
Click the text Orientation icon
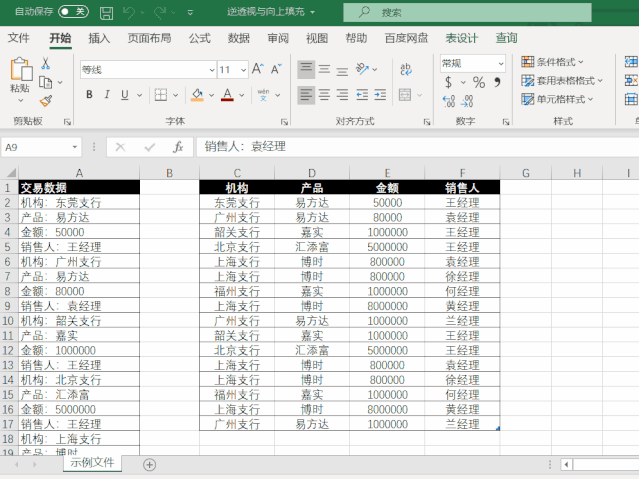coord(362,68)
